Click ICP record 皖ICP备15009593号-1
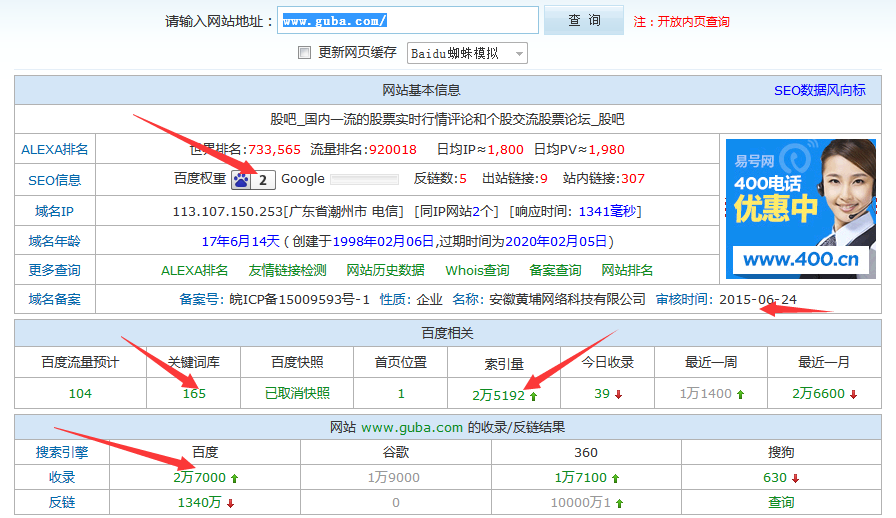The width and height of the screenshot is (896, 518). tap(299, 299)
